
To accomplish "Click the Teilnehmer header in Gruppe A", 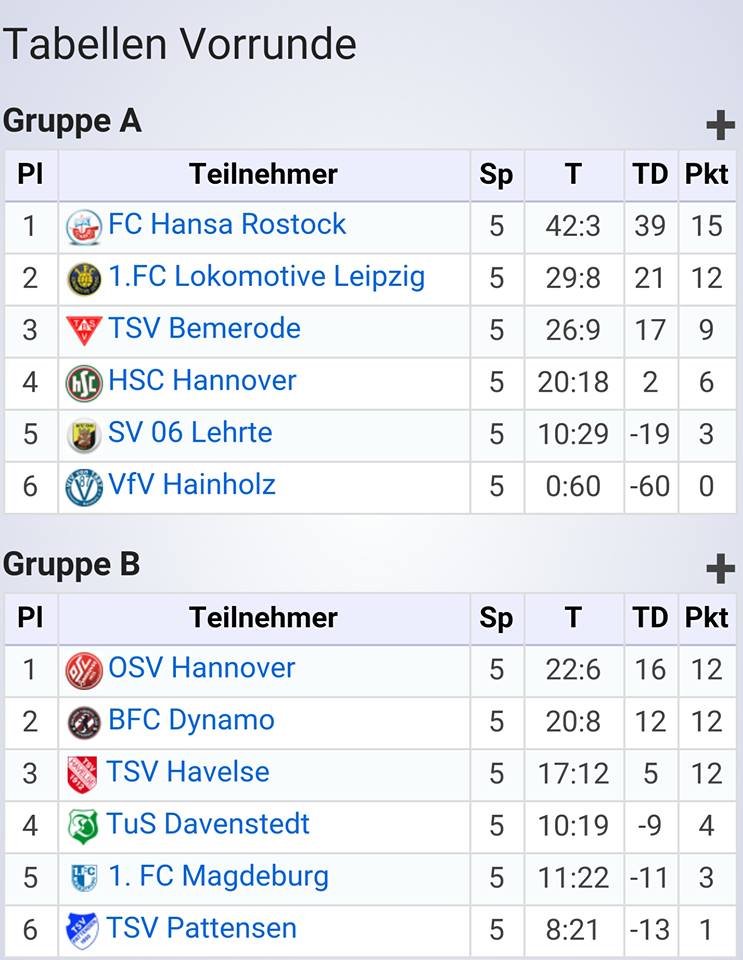I will [x=263, y=174].
